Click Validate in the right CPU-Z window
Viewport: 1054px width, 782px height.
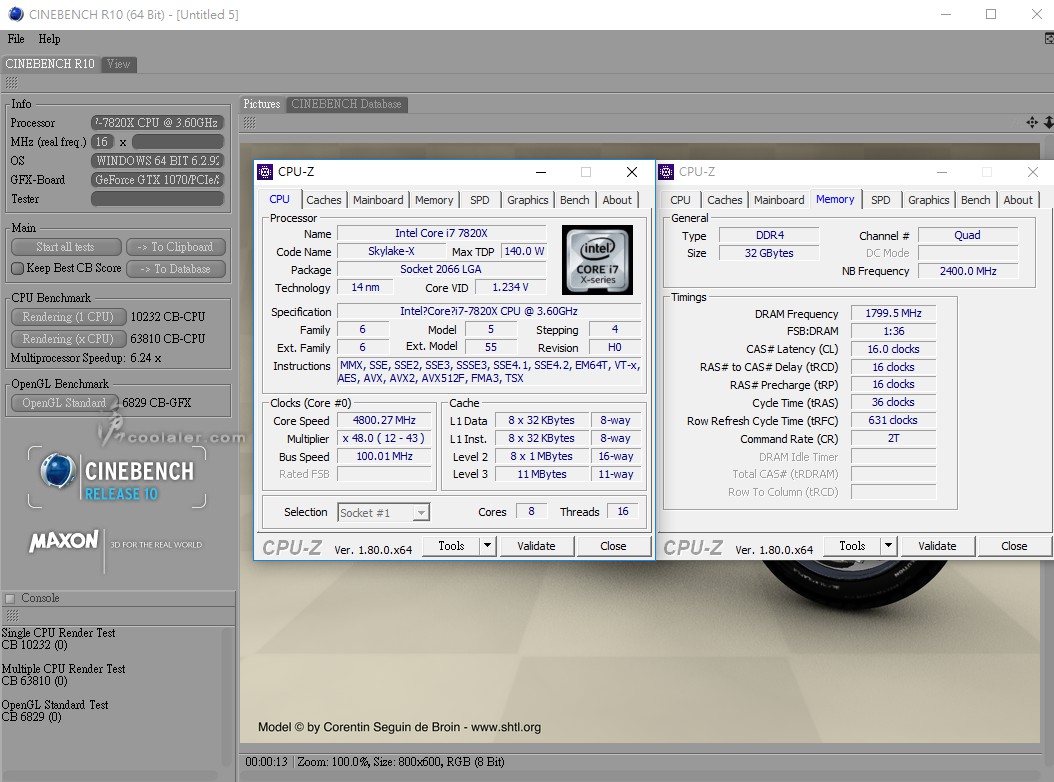coord(937,546)
